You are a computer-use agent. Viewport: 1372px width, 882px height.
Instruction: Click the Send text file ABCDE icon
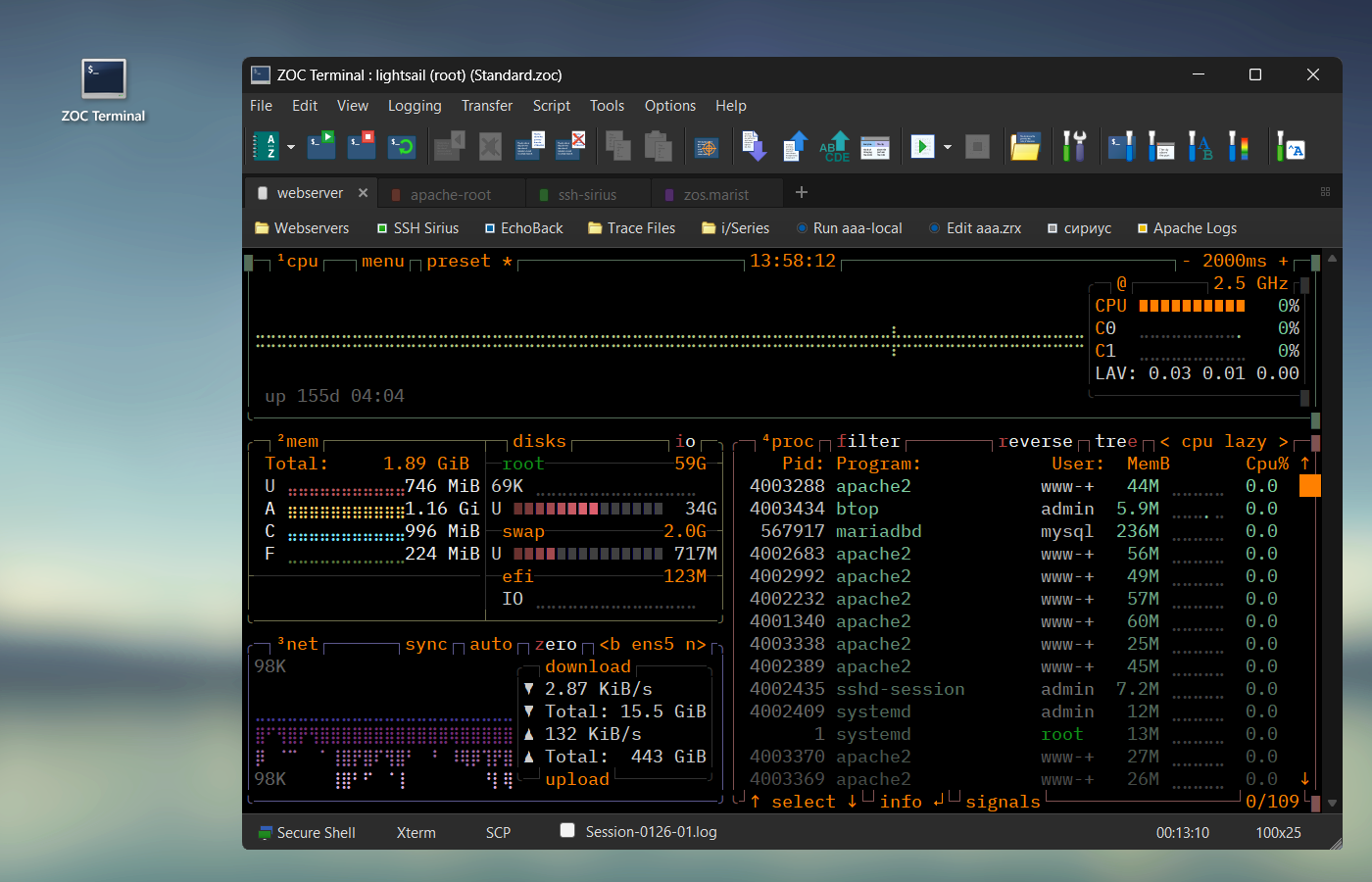coord(835,147)
